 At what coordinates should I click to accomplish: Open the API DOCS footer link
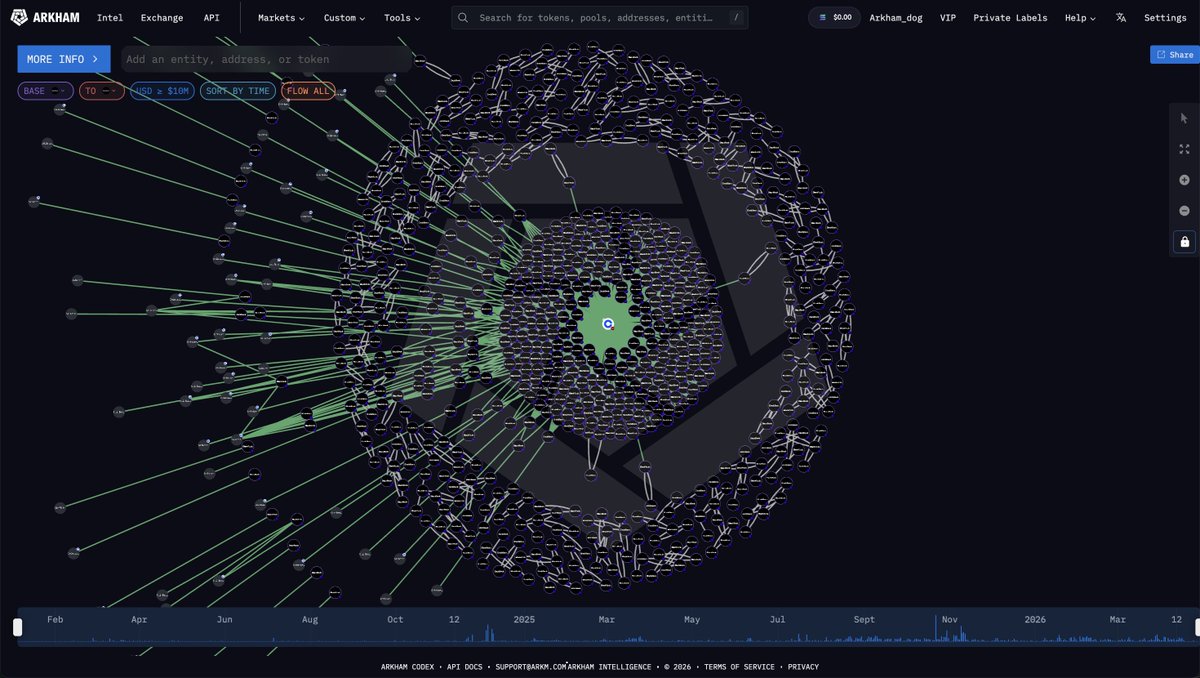[x=466, y=667]
